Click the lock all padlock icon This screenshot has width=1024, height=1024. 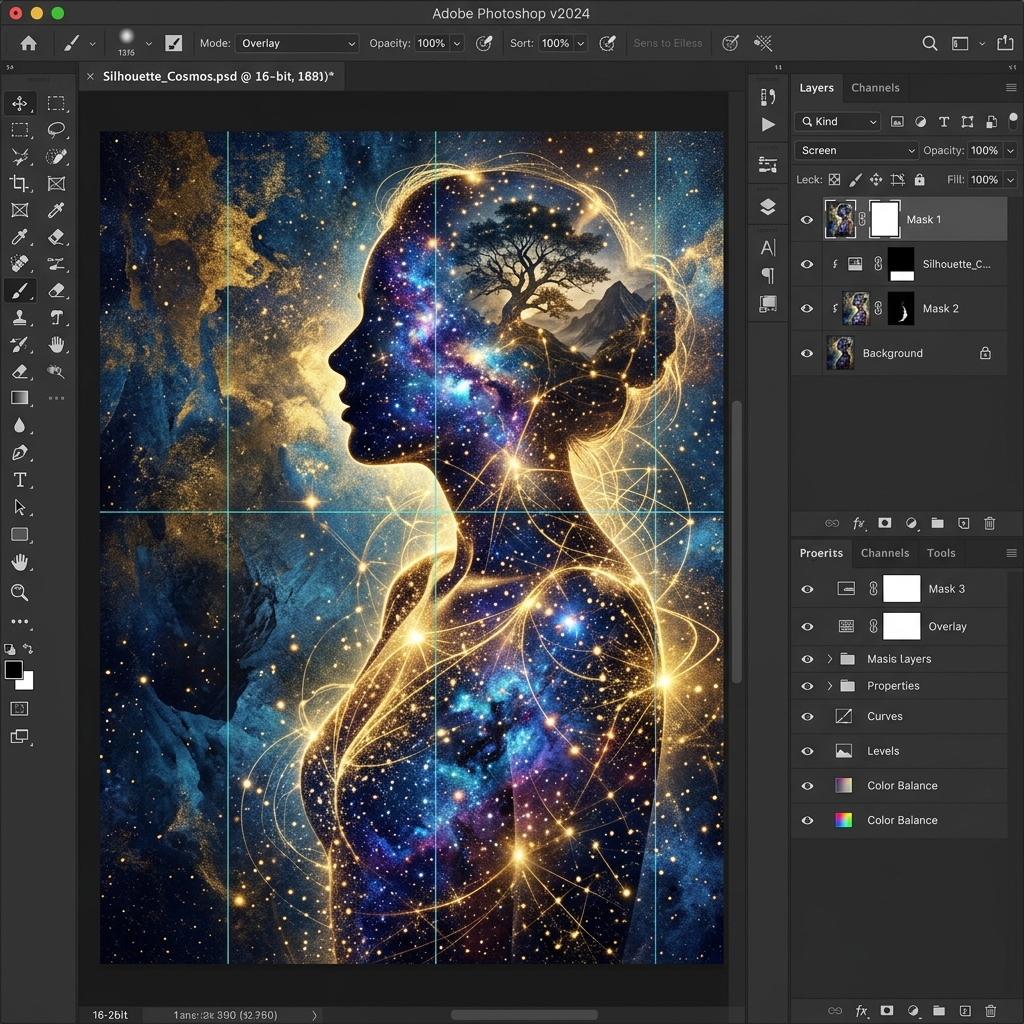pos(920,179)
